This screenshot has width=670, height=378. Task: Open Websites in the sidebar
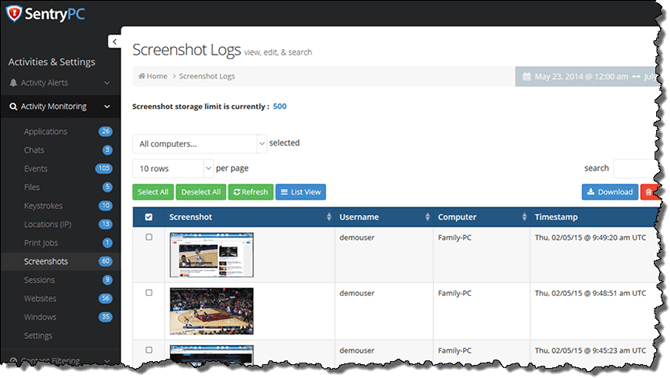click(x=40, y=299)
